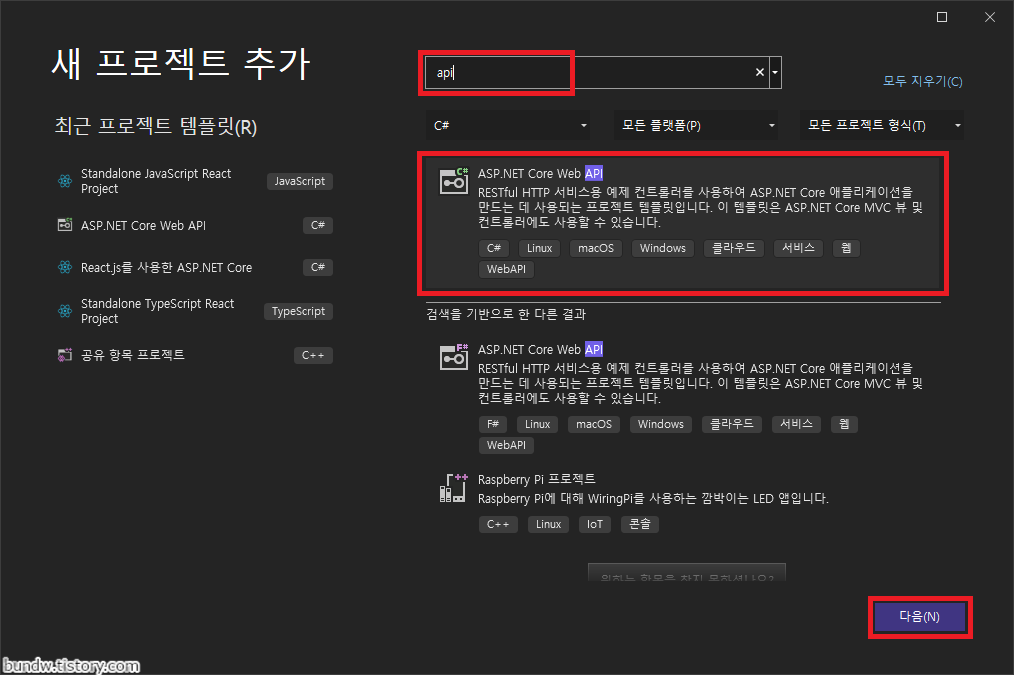Click the React icon beside Standalone TypeScript React Project
The image size is (1014, 675).
click(x=65, y=311)
